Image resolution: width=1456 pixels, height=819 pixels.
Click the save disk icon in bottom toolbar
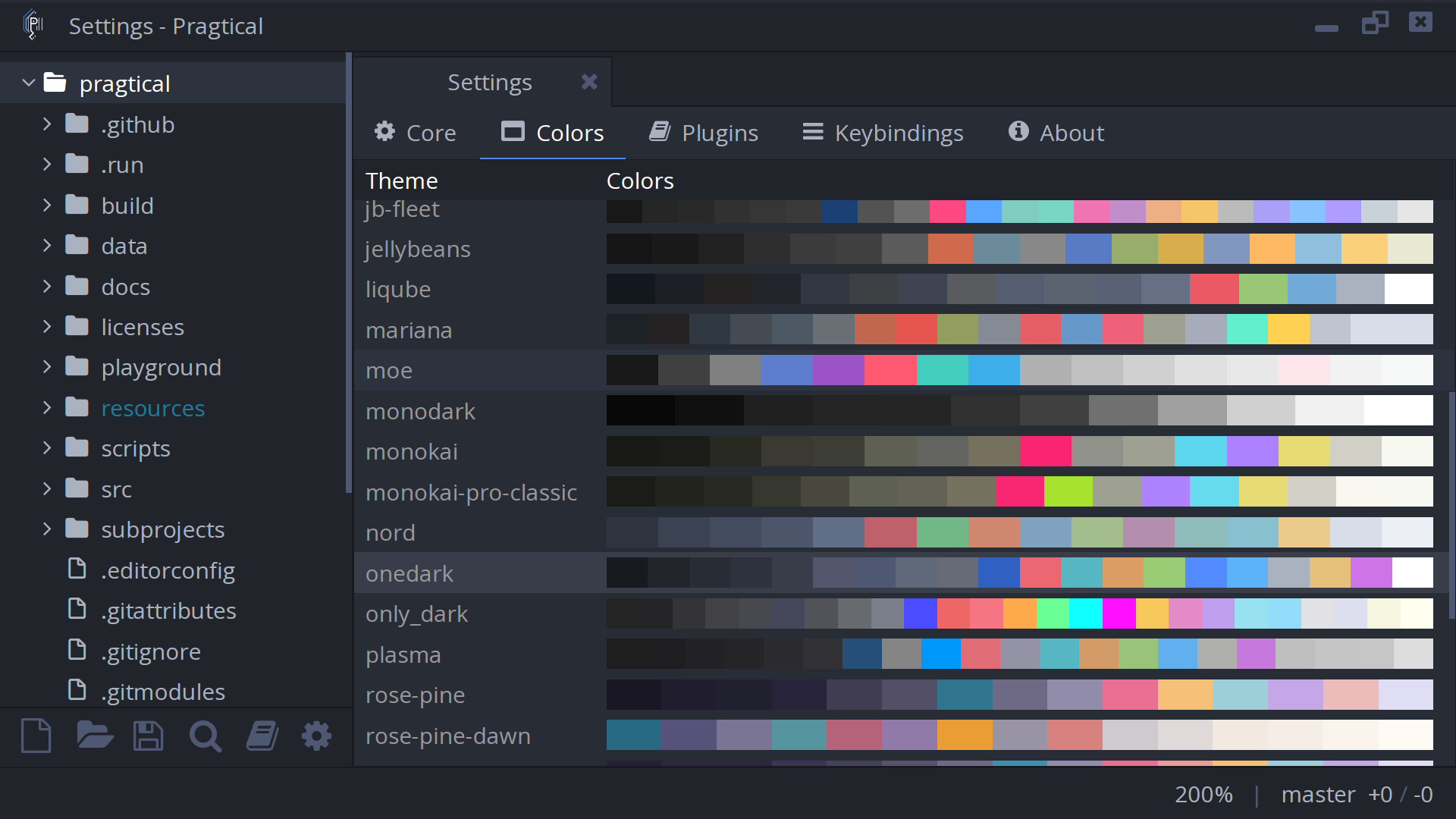tap(148, 736)
